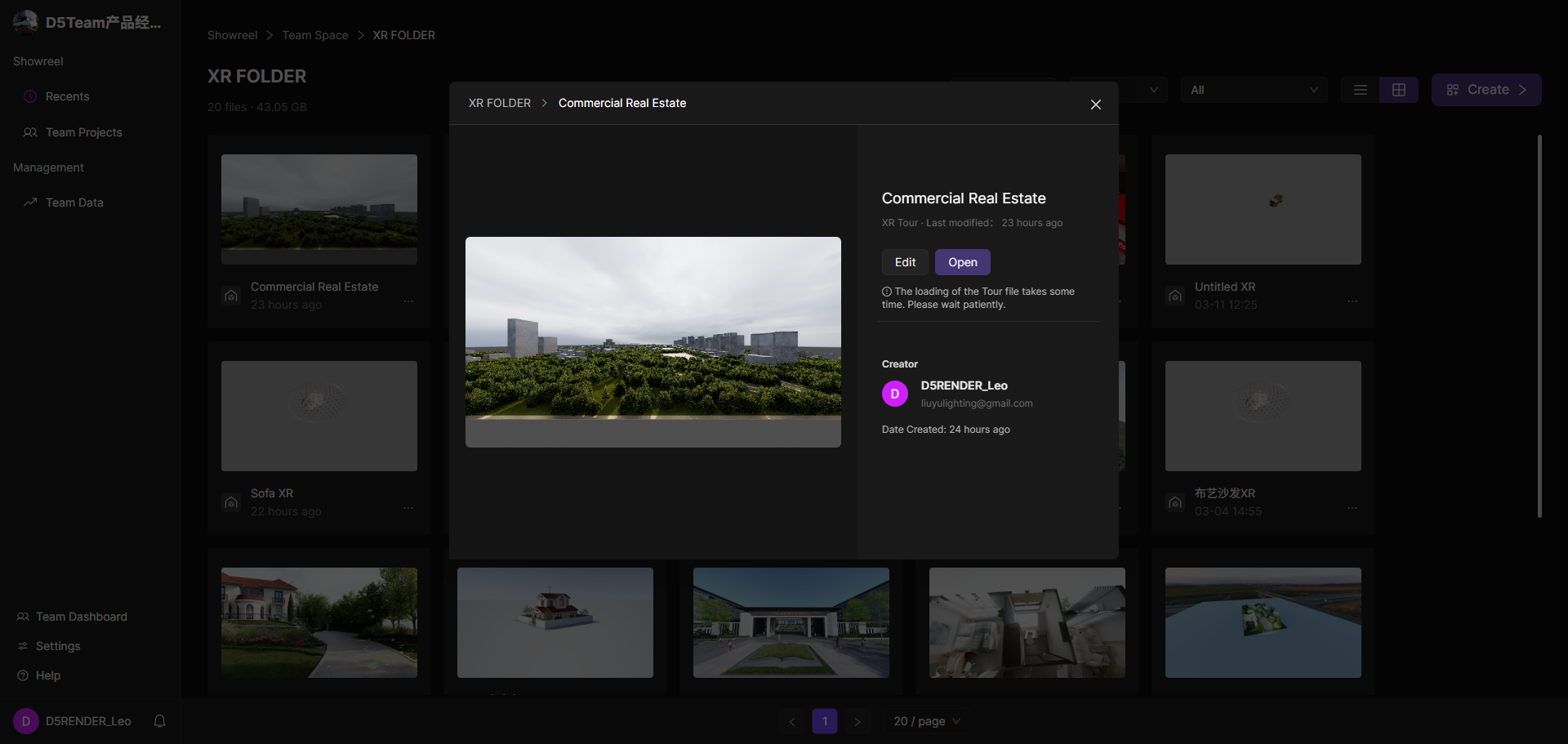Go to page 1
The height and width of the screenshot is (744, 1568).
coord(825,721)
